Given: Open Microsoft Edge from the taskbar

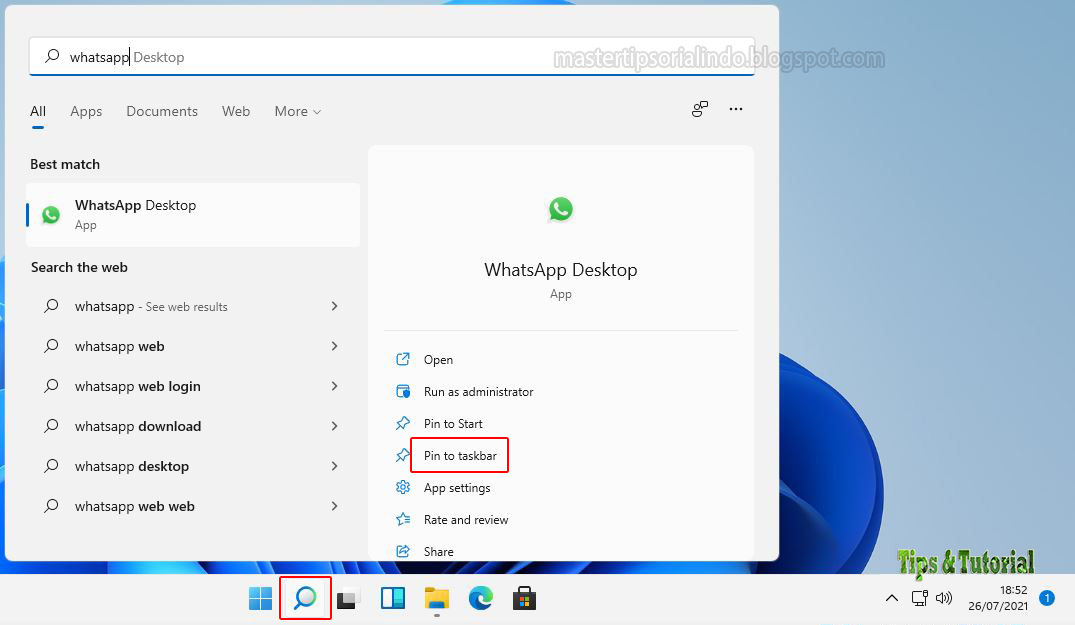Looking at the screenshot, I should coord(481,597).
